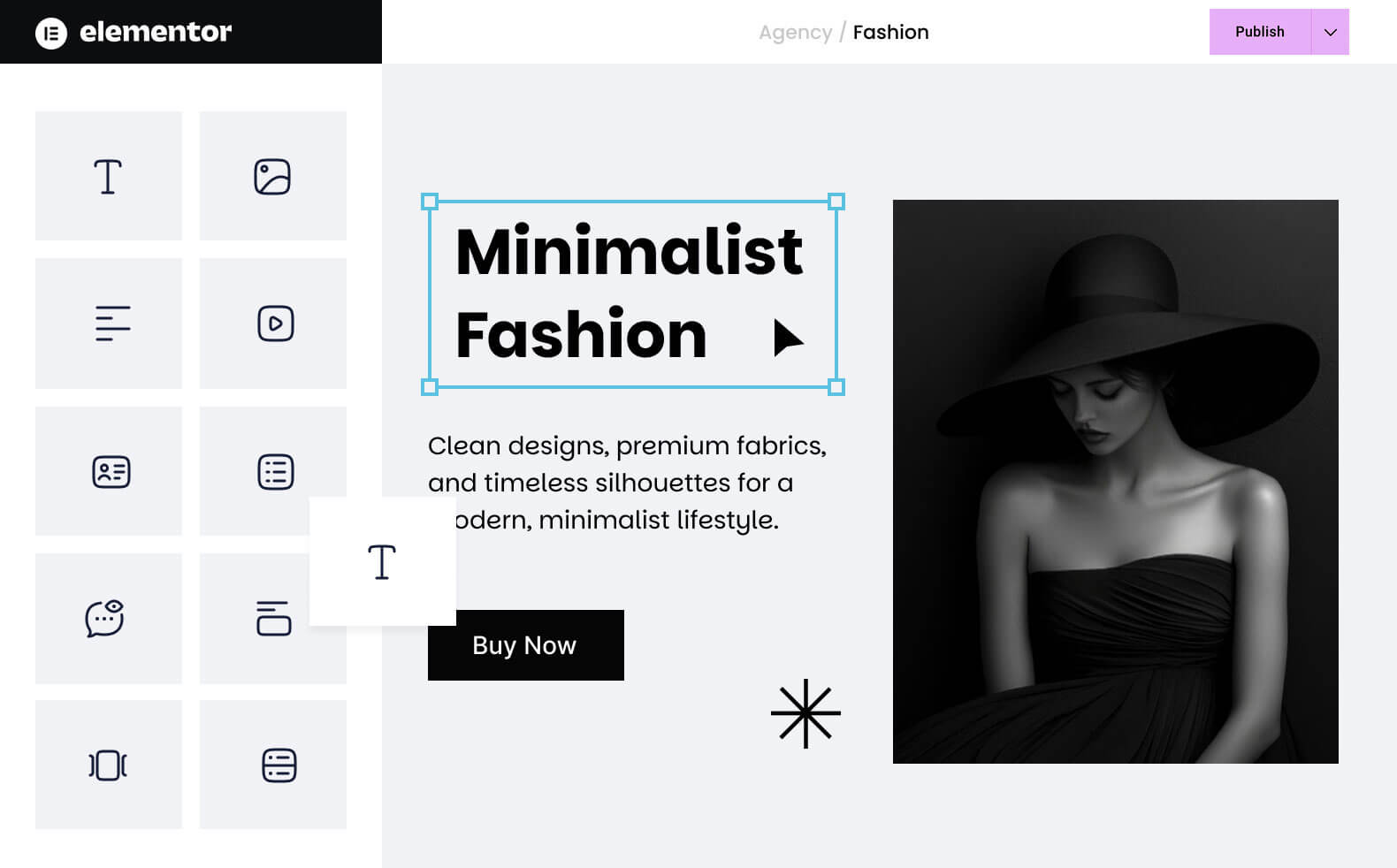1397x868 pixels.
Task: Pick the carousel slides widget
Action: tap(109, 765)
